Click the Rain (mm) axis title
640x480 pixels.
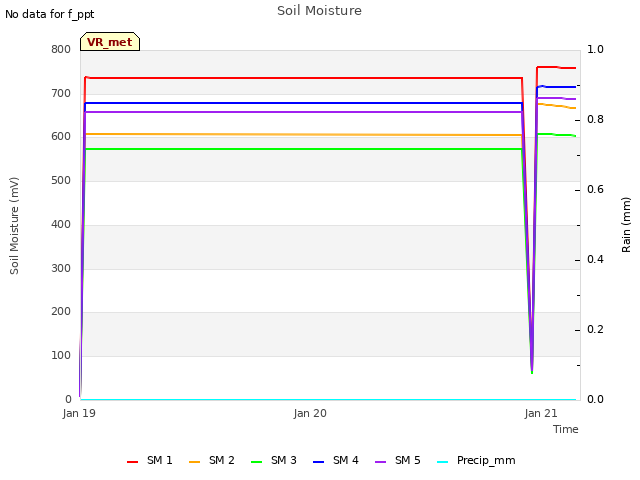pyautogui.click(x=626, y=225)
